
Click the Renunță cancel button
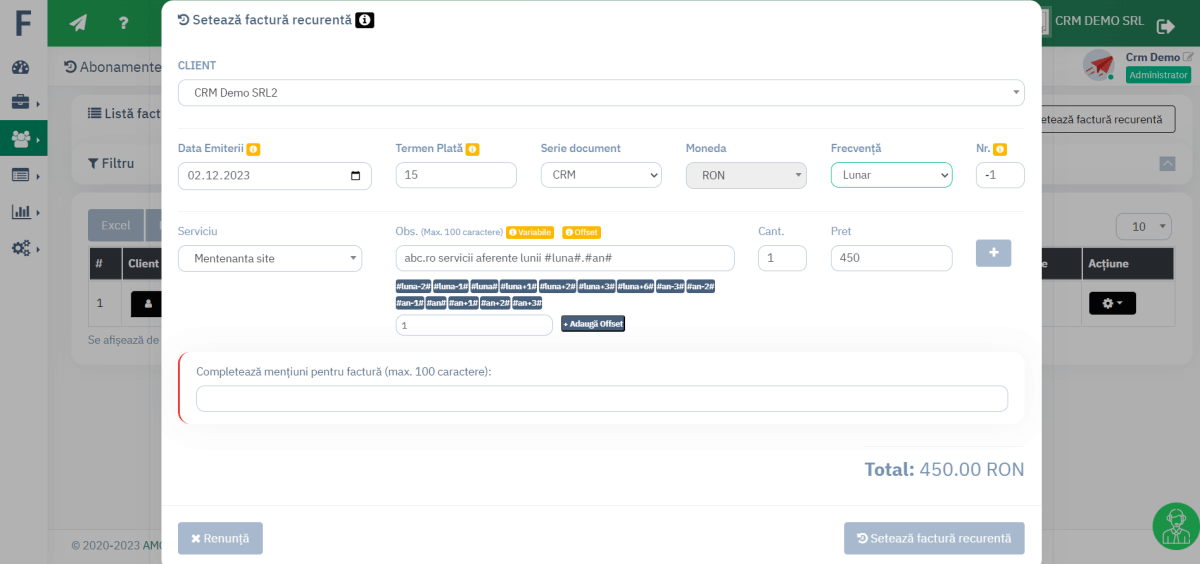220,538
